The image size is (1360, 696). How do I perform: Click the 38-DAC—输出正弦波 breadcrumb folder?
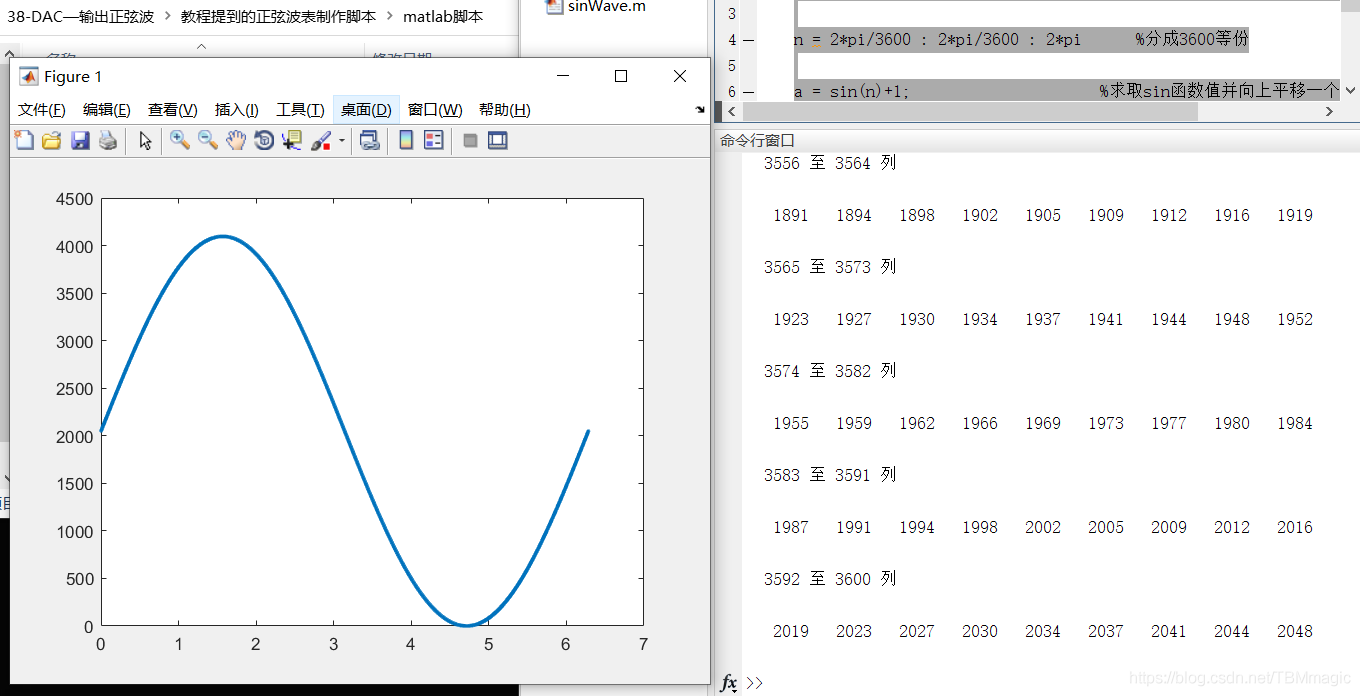(81, 17)
